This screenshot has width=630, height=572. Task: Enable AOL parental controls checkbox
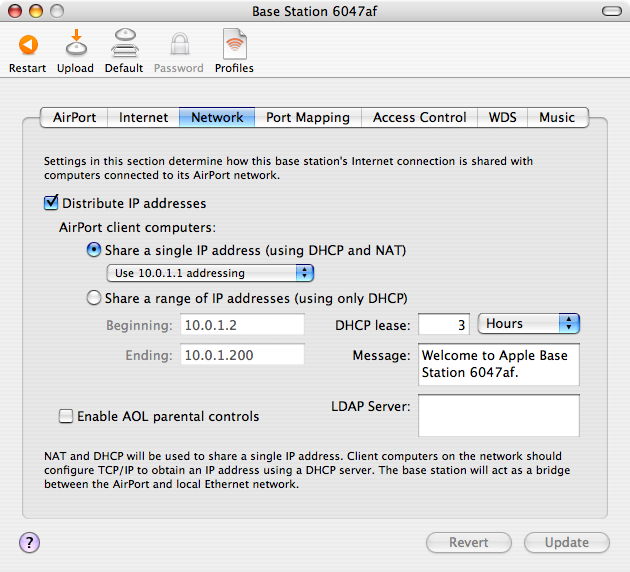click(x=66, y=416)
